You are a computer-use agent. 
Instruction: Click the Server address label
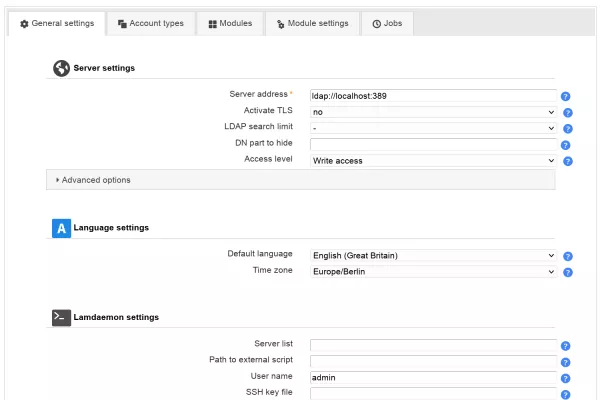pyautogui.click(x=258, y=94)
